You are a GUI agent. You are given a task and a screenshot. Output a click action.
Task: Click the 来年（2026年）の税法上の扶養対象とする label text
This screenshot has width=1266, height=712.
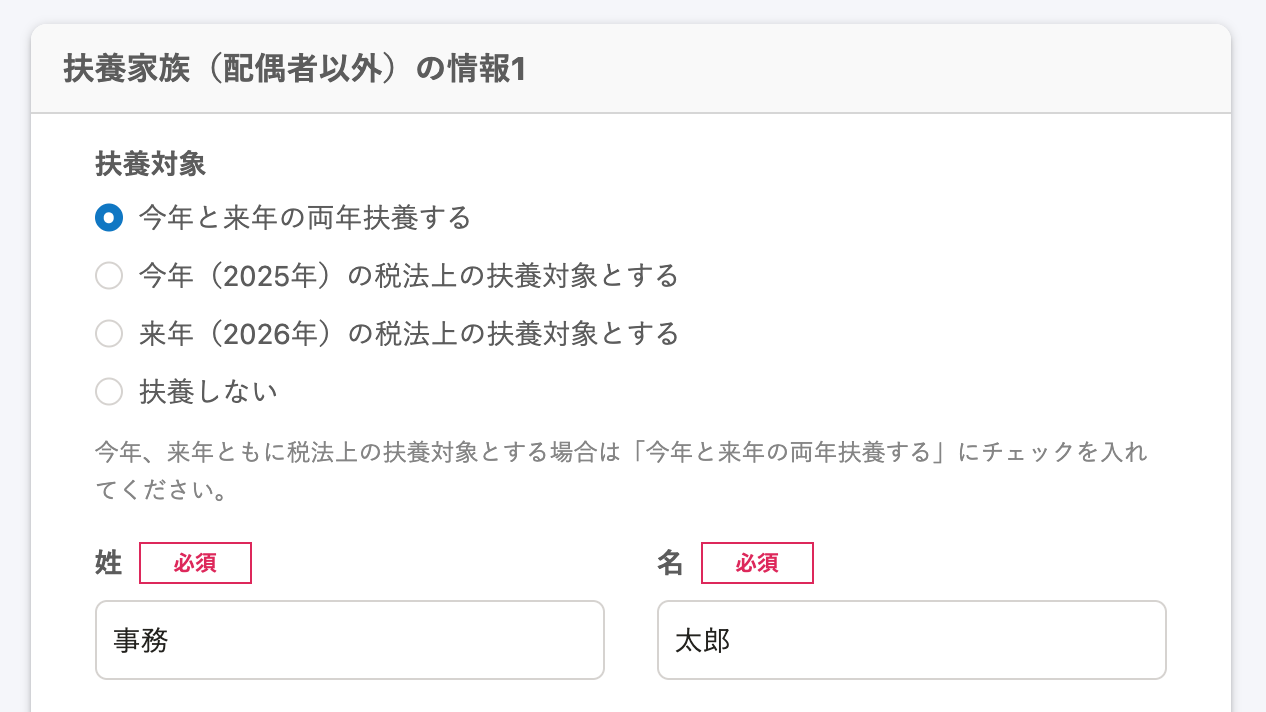(x=408, y=334)
